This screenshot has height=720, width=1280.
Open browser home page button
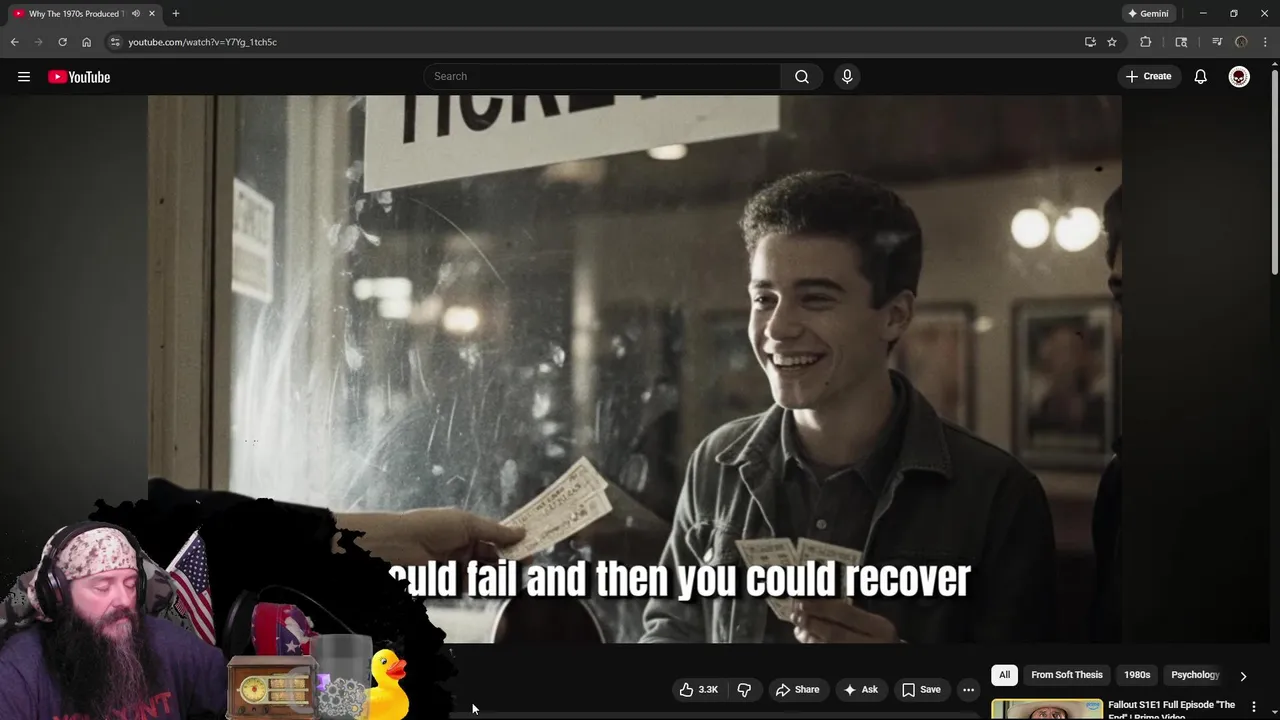(x=86, y=42)
